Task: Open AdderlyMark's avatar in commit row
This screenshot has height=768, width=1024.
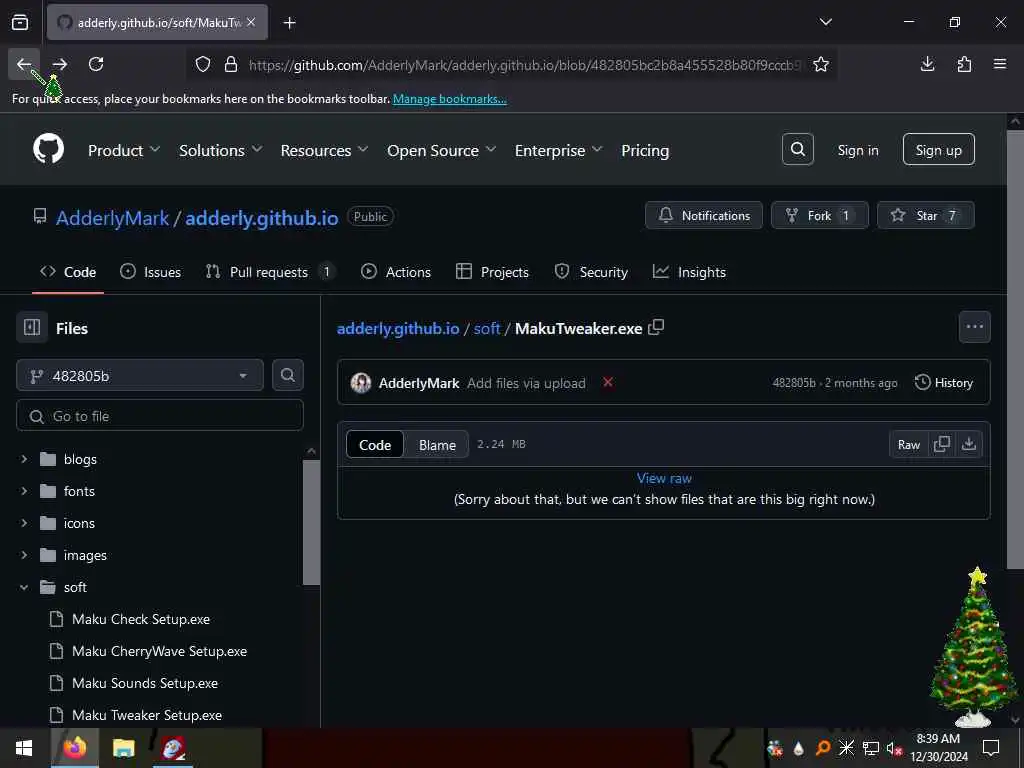Action: 361,383
